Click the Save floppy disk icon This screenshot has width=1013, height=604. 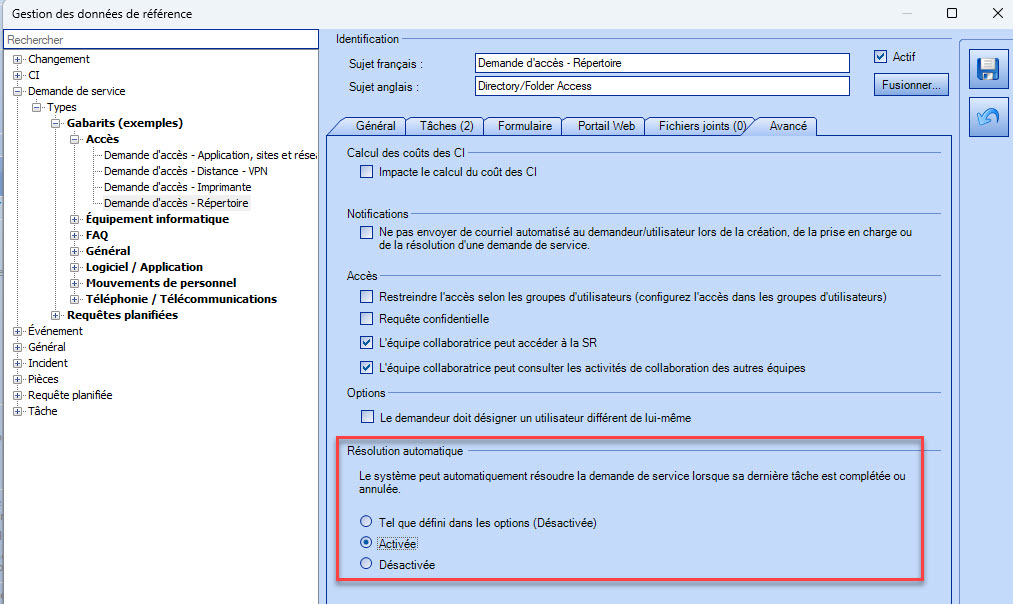tap(987, 69)
